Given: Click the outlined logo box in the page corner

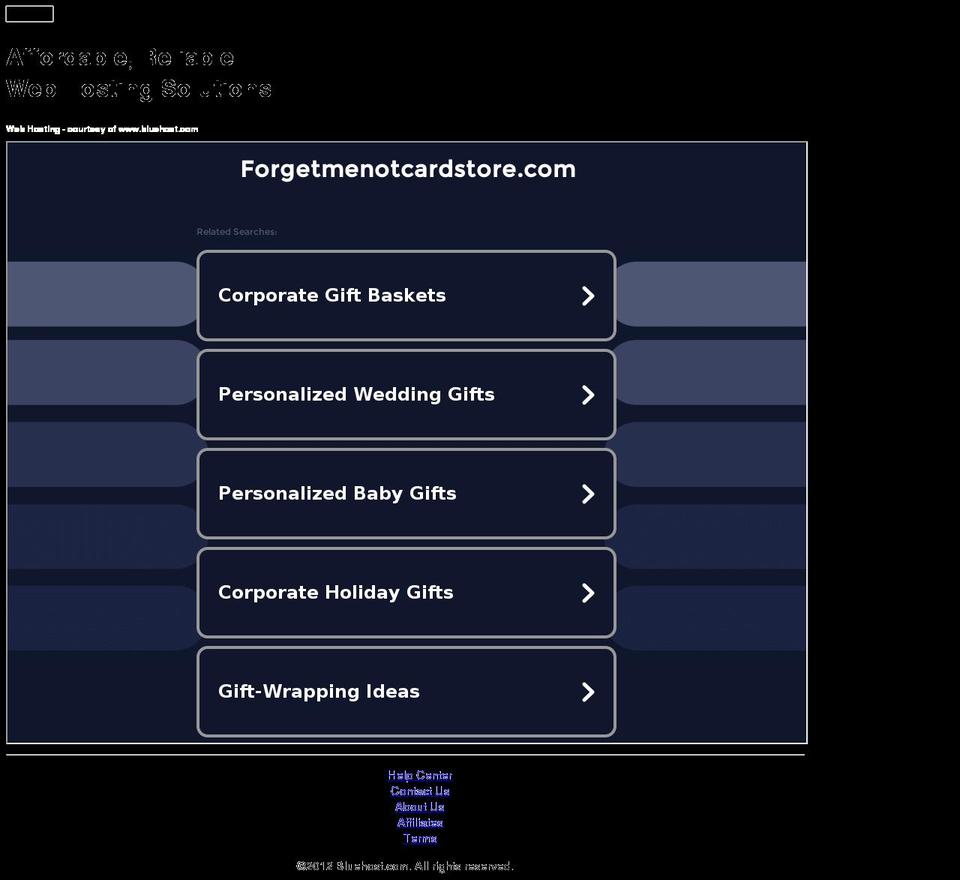Looking at the screenshot, I should pyautogui.click(x=29, y=13).
